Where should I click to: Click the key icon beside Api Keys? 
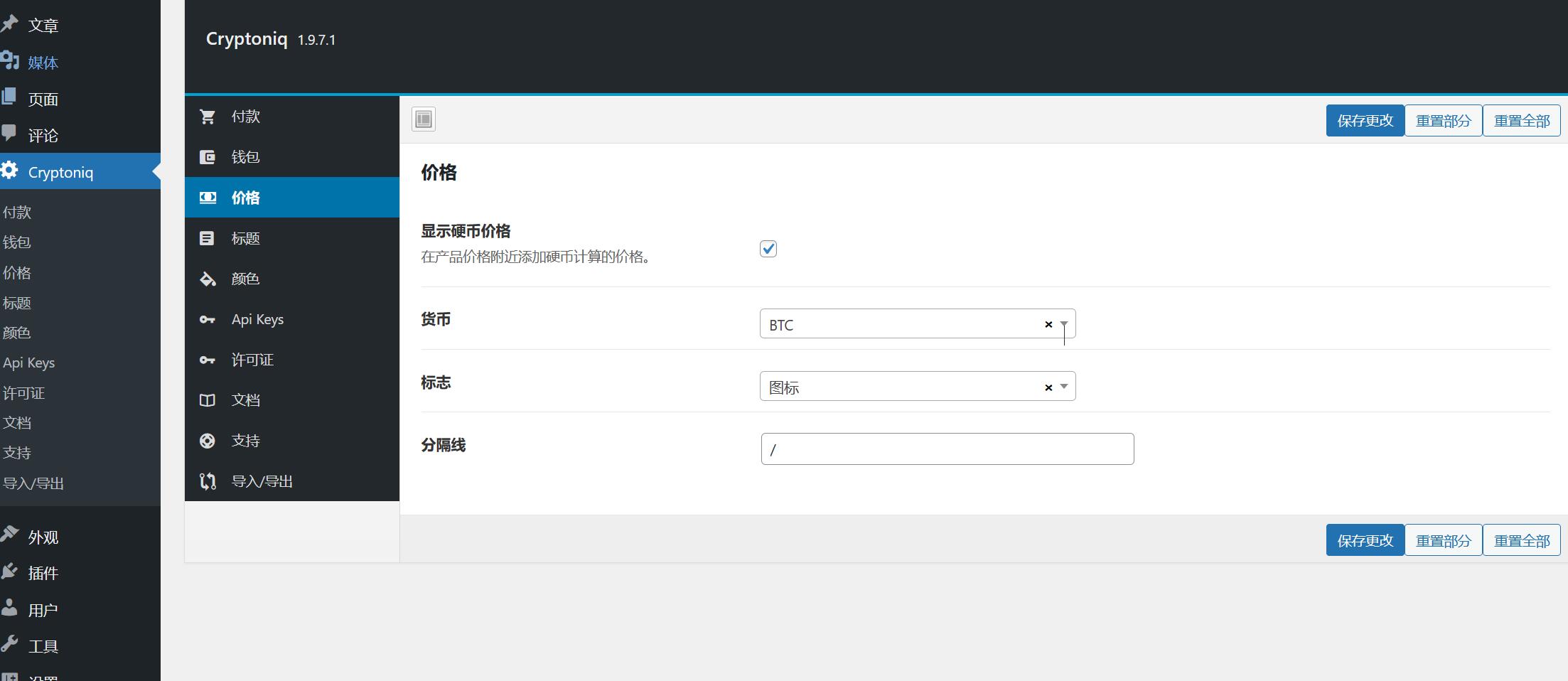tap(207, 320)
